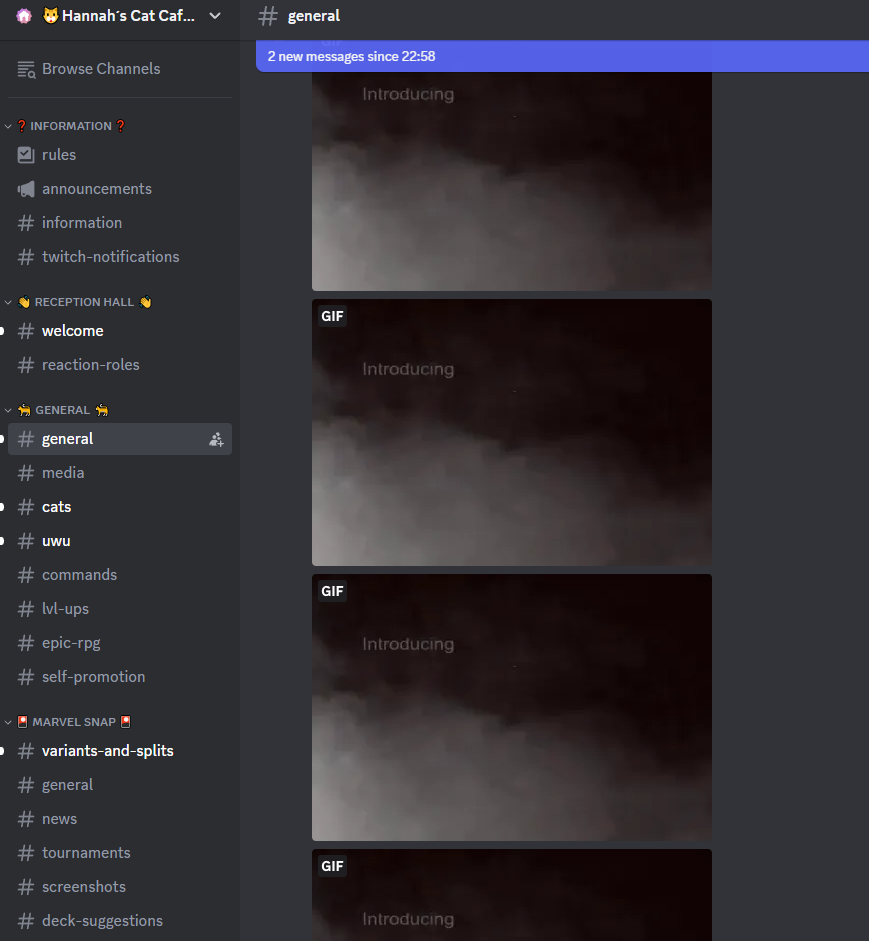This screenshot has height=941, width=869.
Task: Click the hash icon in the channel header
Action: point(267,16)
